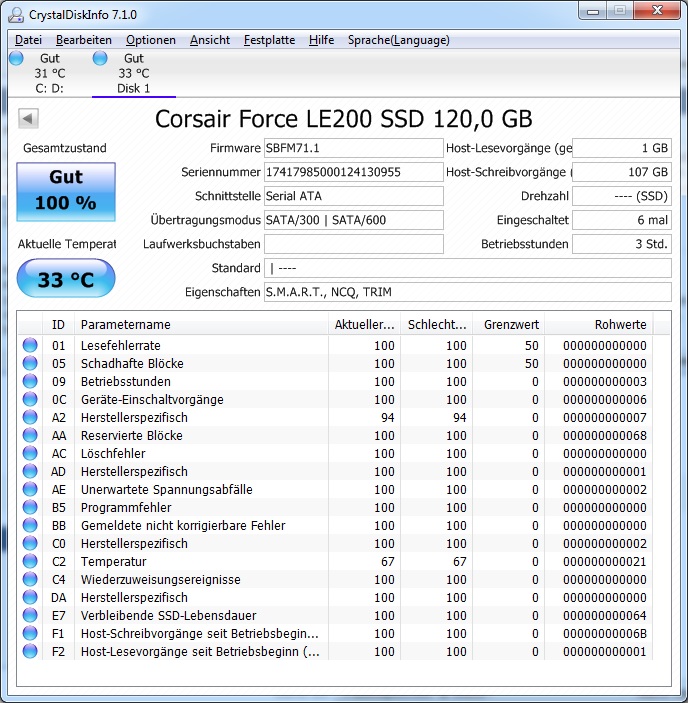Click the Corsair Force LE200 SSD title

pyautogui.click(x=343, y=119)
